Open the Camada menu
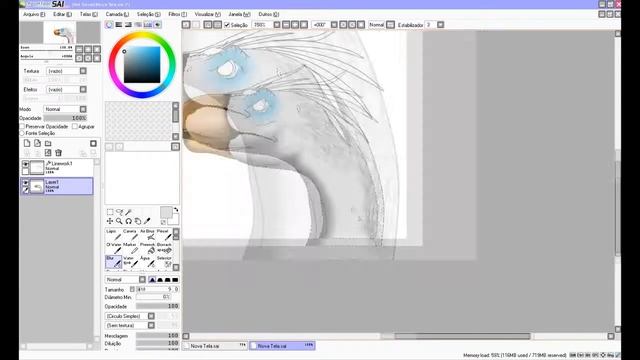This screenshot has height=360, width=640. (117, 14)
